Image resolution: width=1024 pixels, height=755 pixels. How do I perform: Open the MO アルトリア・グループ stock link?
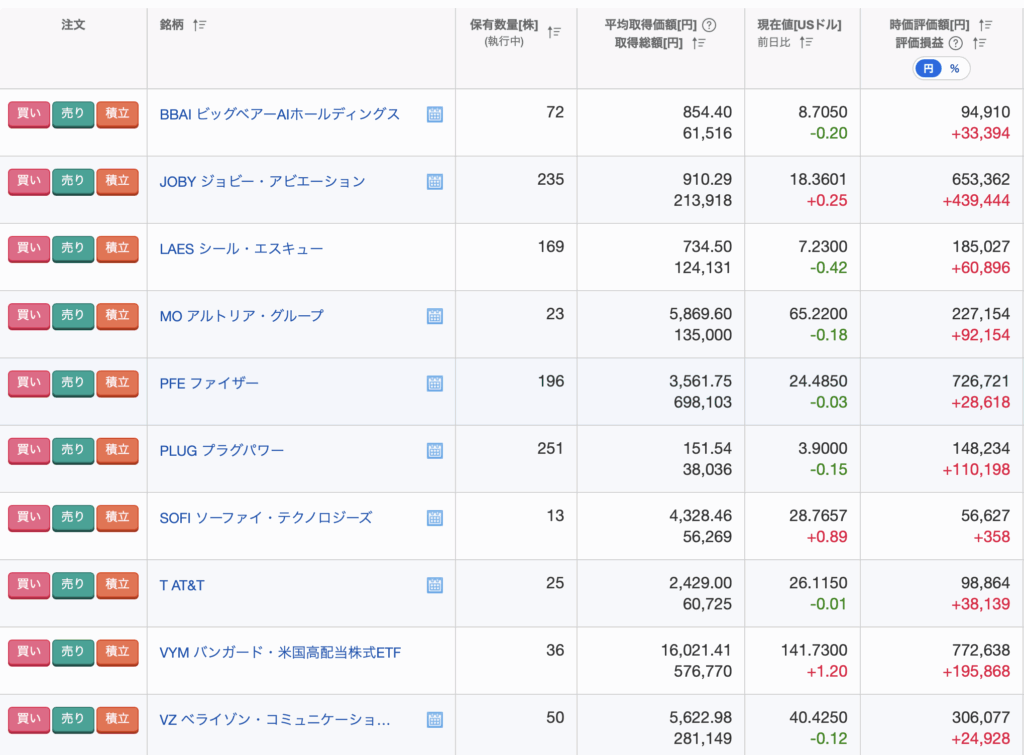tap(241, 316)
